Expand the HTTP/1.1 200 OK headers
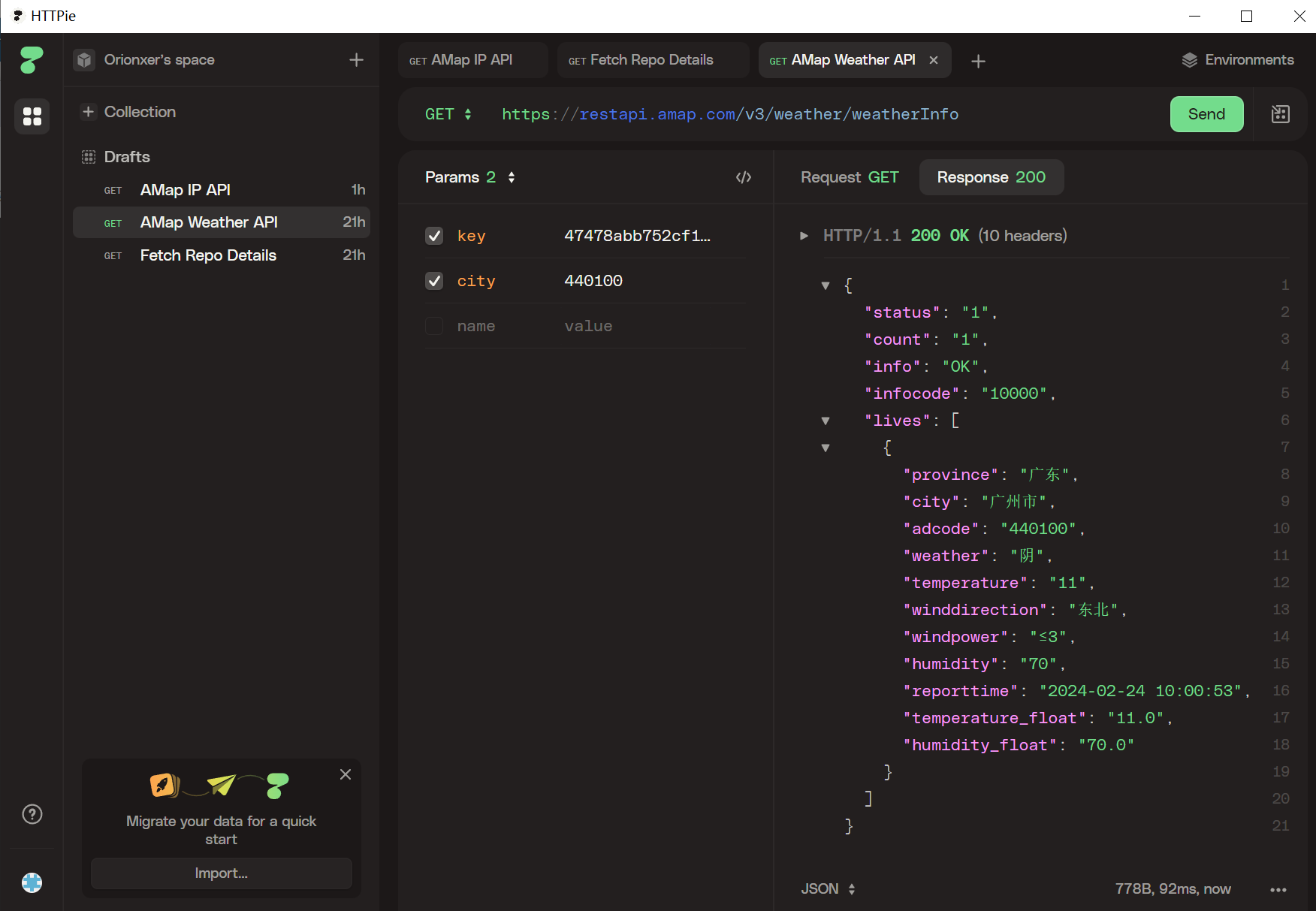This screenshot has height=911, width=1316. click(804, 236)
